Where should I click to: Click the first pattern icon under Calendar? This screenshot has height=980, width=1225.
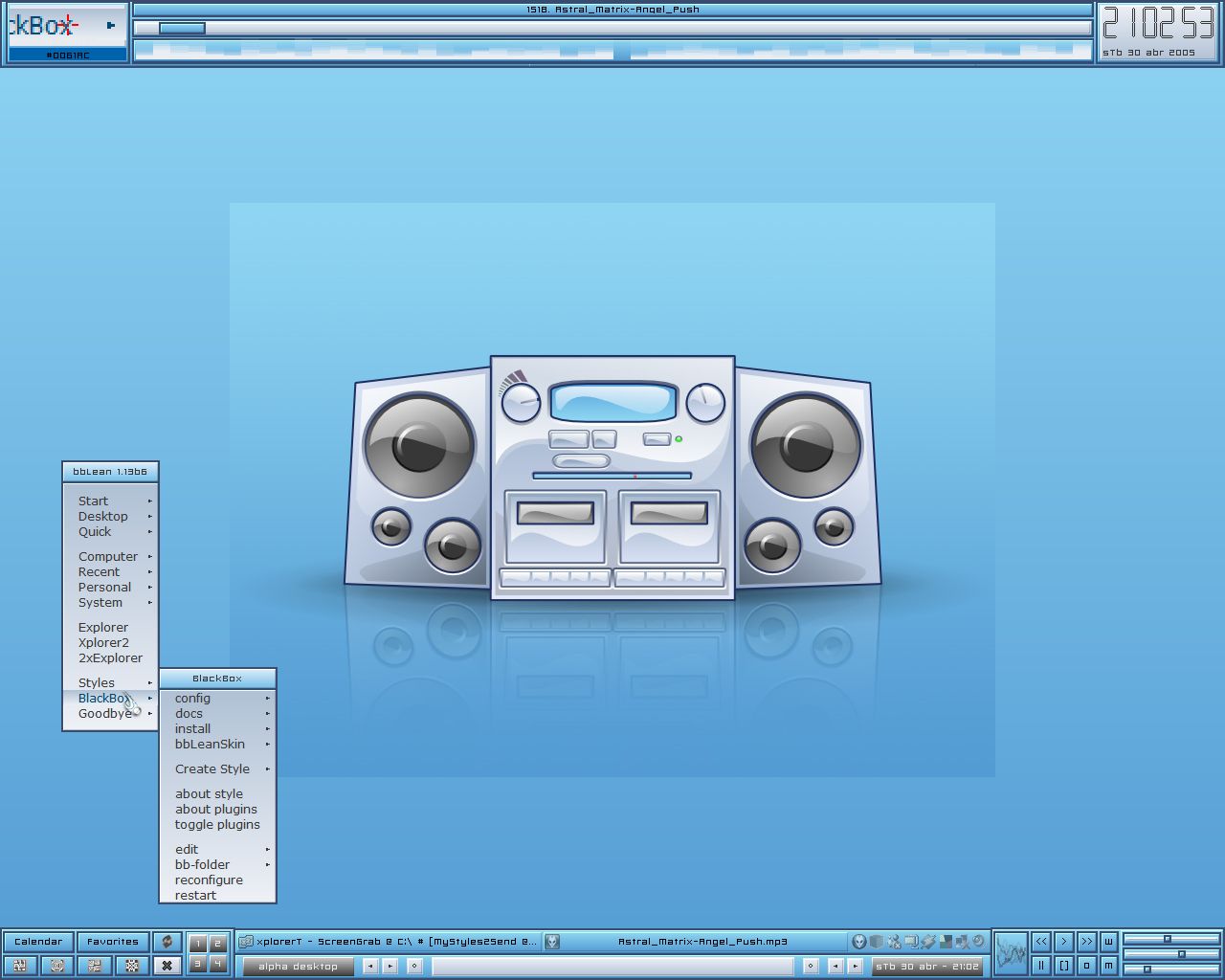pos(20,965)
